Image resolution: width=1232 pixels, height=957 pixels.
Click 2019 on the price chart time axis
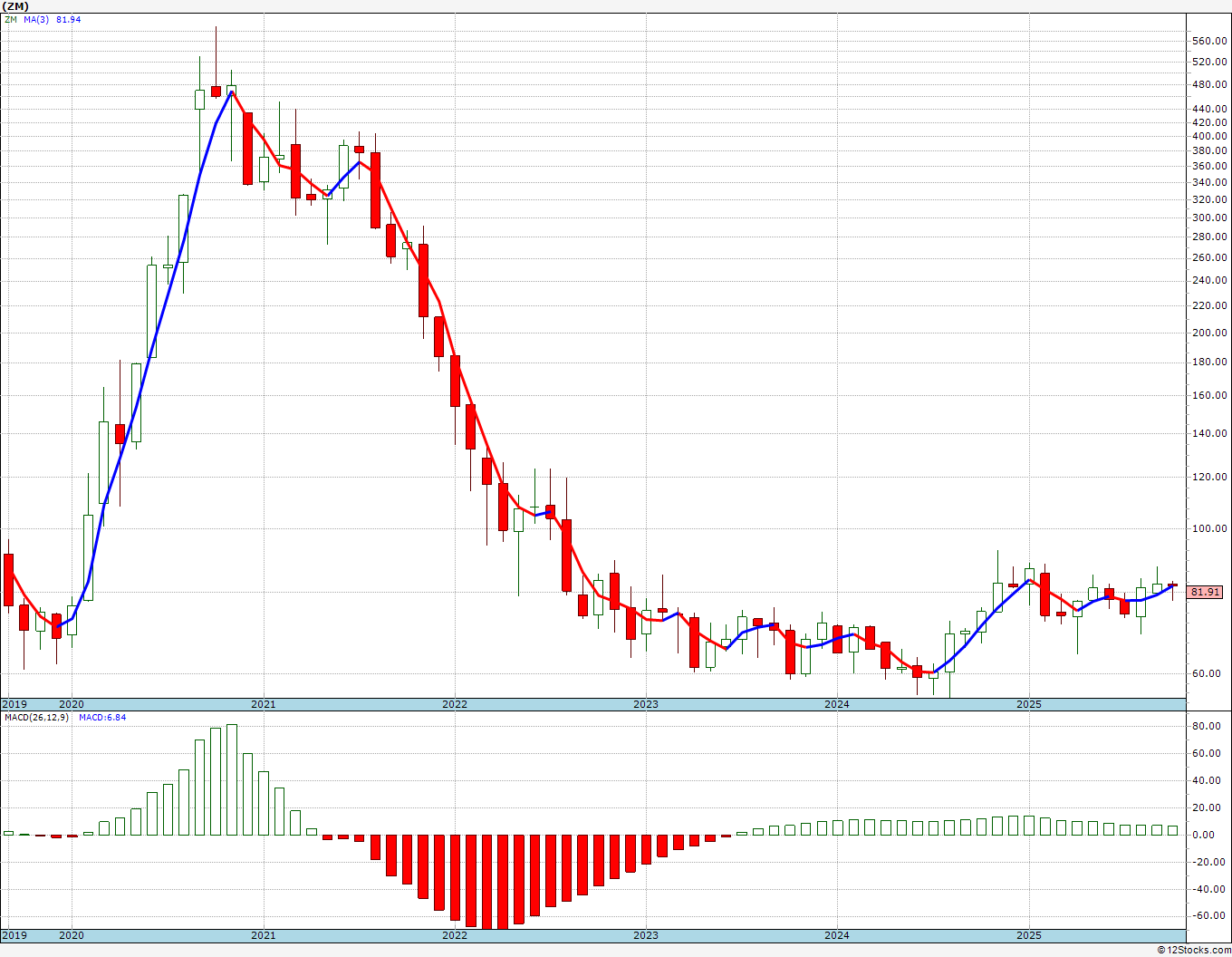pos(14,704)
